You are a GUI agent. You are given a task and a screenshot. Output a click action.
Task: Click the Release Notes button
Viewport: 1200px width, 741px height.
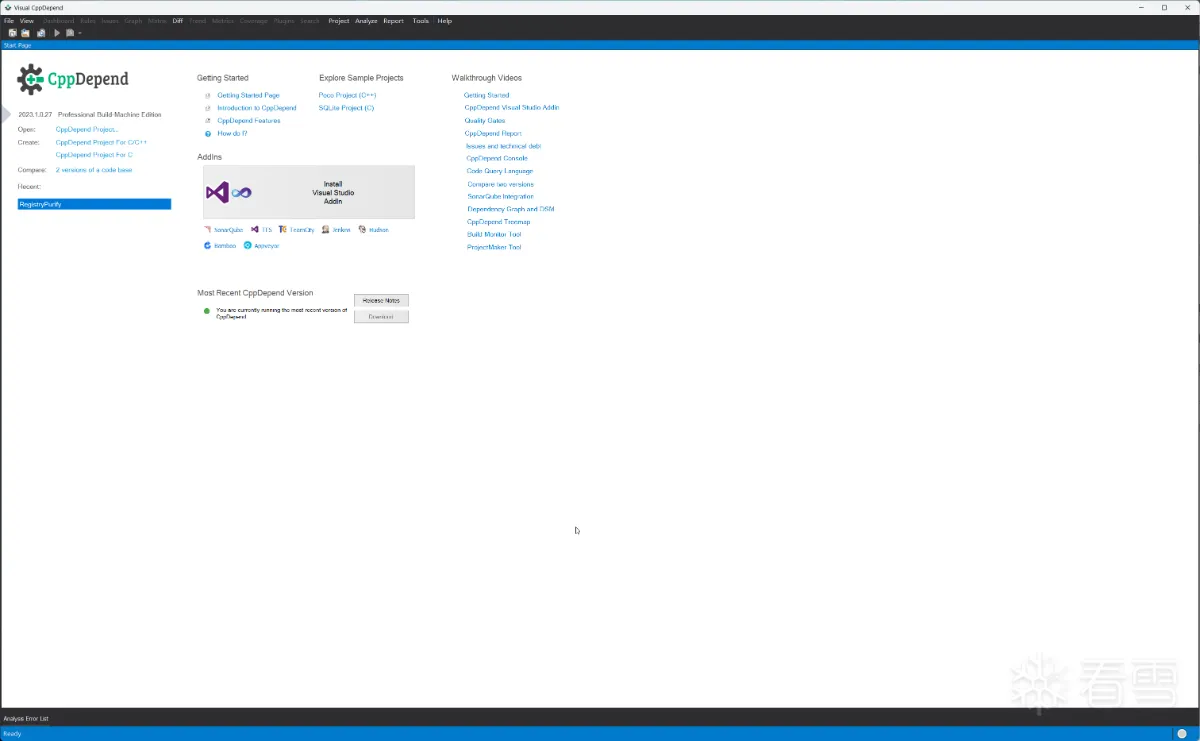pos(381,300)
